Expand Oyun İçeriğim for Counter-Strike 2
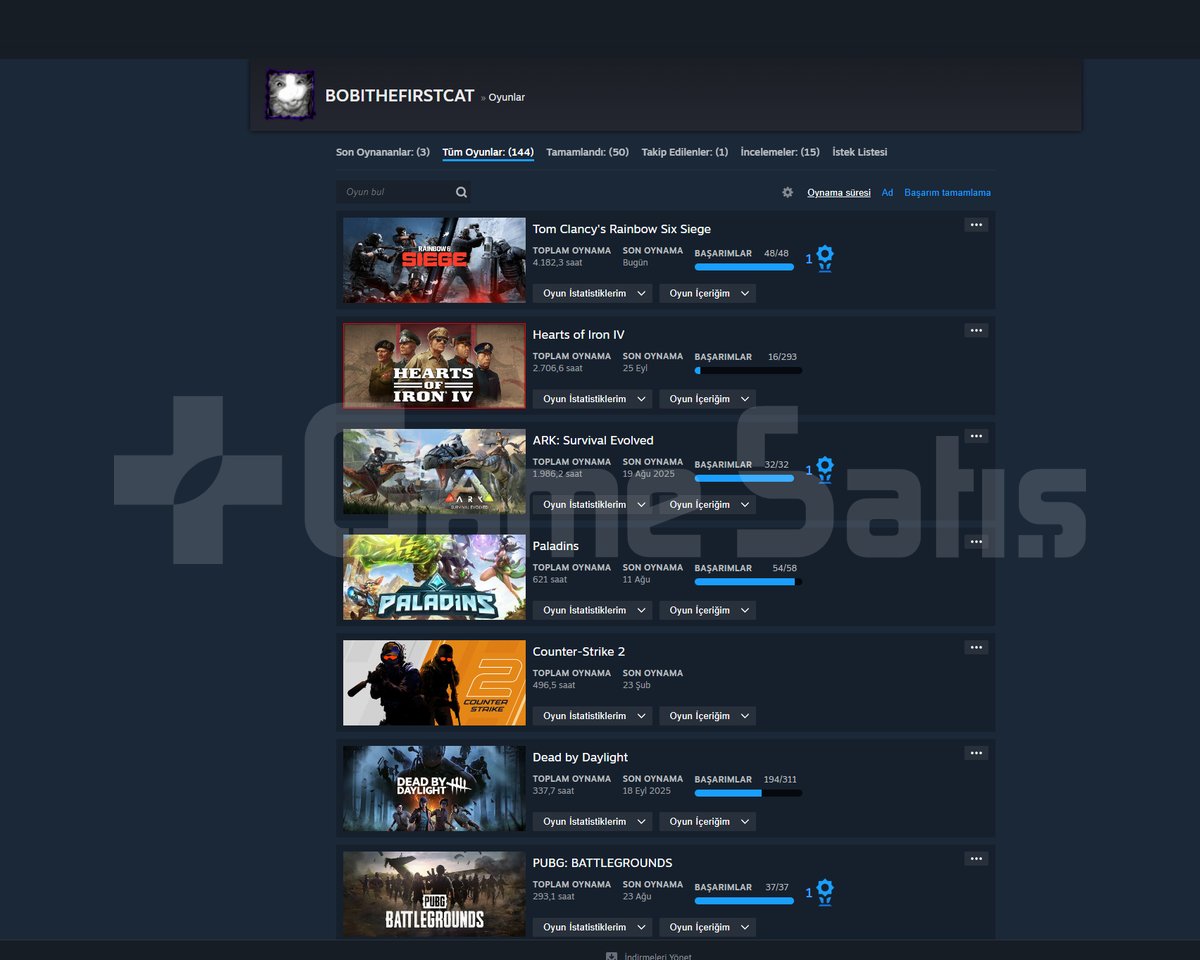Image resolution: width=1200 pixels, height=960 pixels. [x=707, y=716]
